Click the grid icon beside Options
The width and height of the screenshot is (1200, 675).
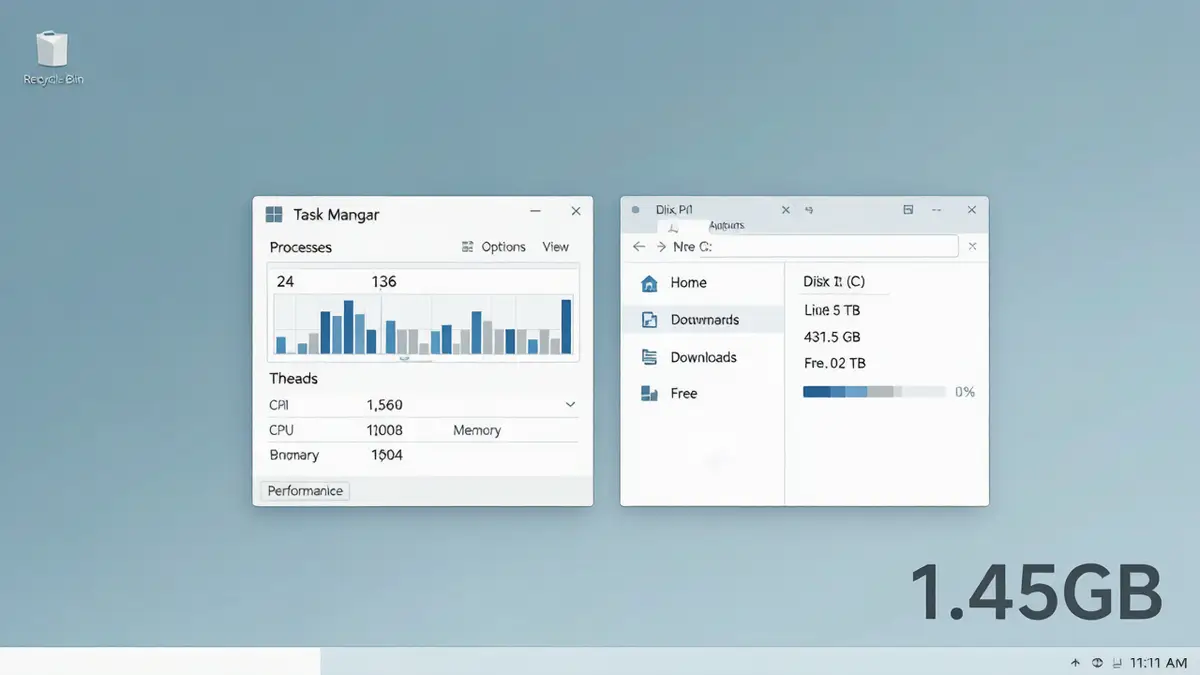tap(467, 247)
